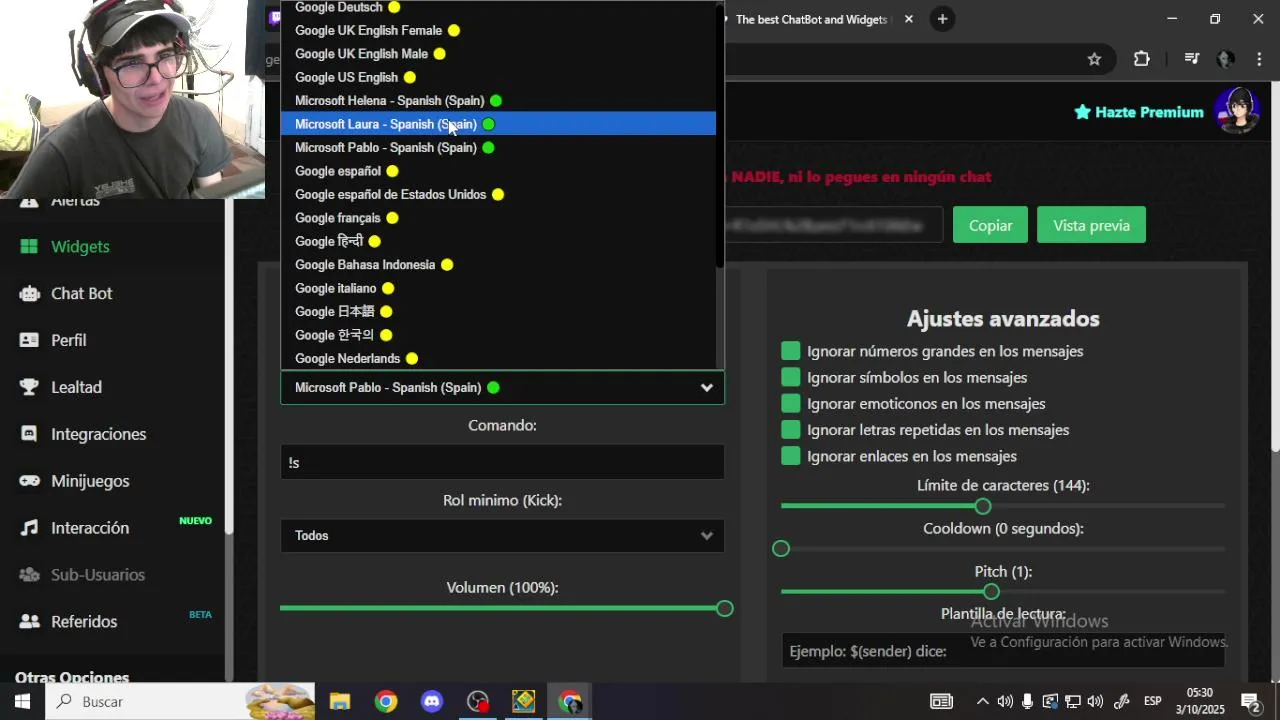Toggle Ignorar símbolos en los mensajes
1280x720 pixels.
pos(791,377)
